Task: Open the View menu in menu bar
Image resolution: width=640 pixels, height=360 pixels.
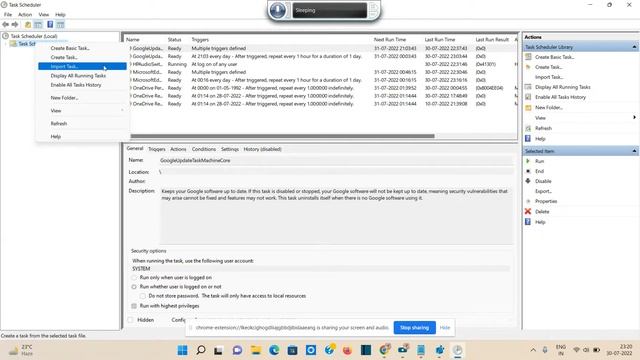Action: 44,15
